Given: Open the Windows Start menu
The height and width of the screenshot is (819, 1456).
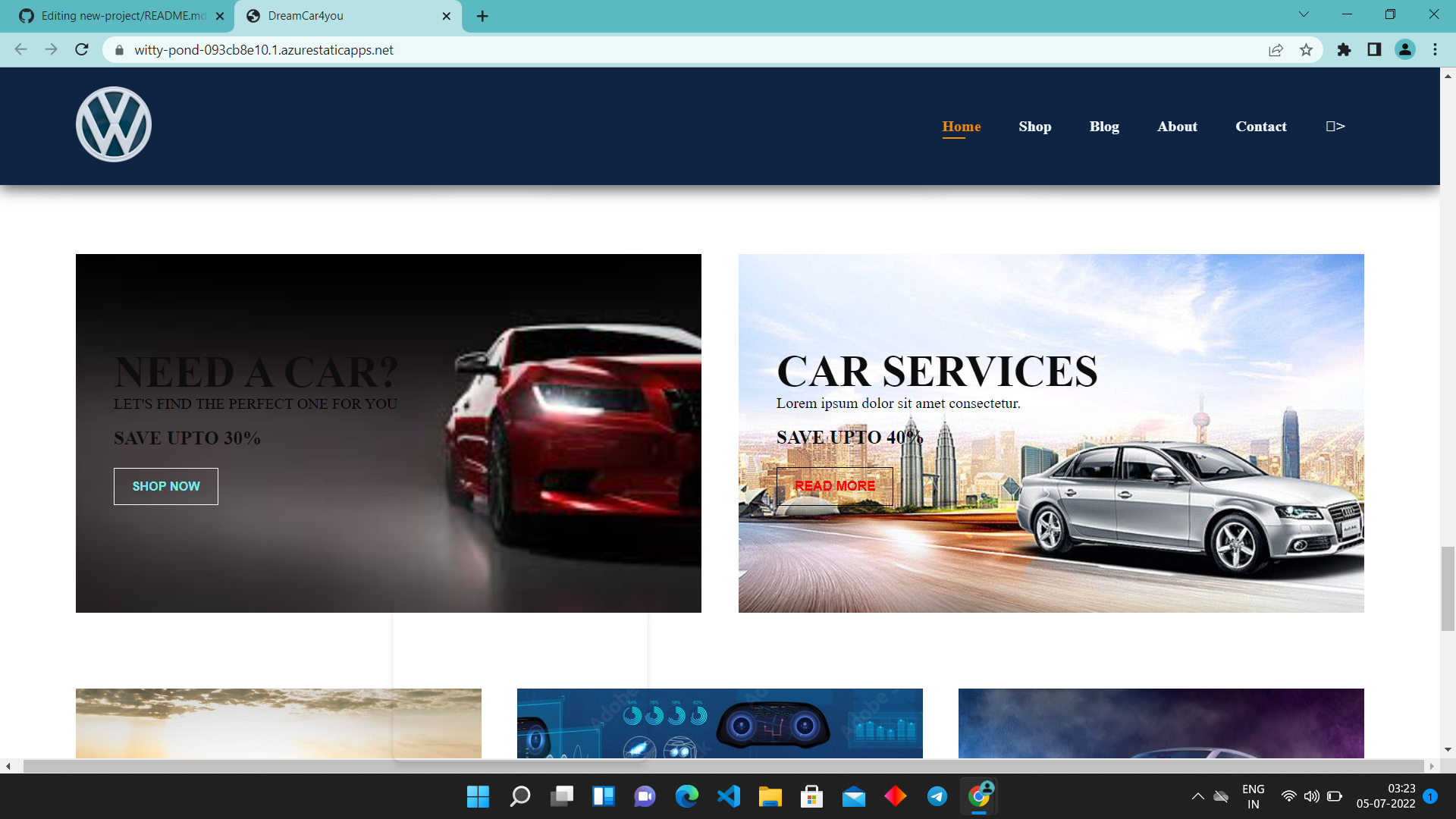Looking at the screenshot, I should click(478, 796).
